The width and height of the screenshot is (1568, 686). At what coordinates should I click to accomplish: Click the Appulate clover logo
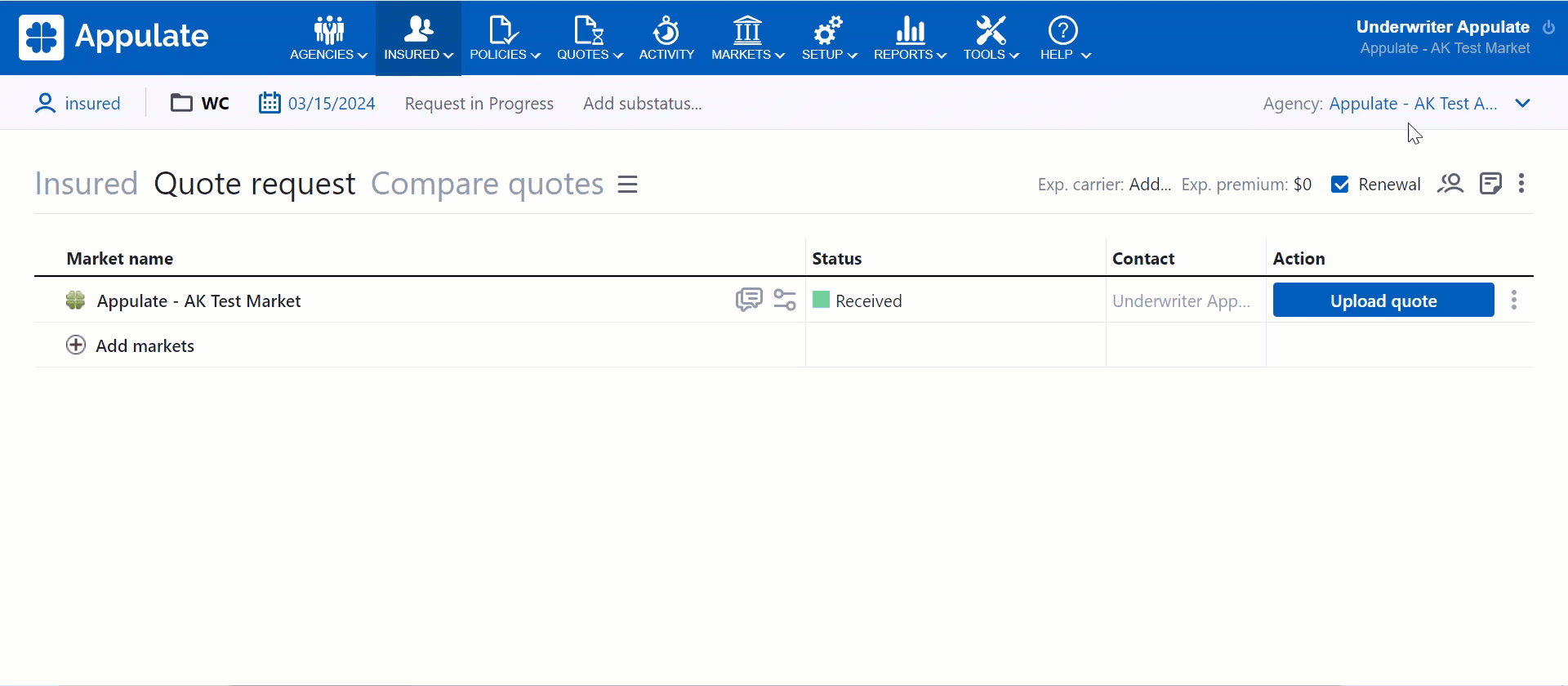click(x=41, y=38)
